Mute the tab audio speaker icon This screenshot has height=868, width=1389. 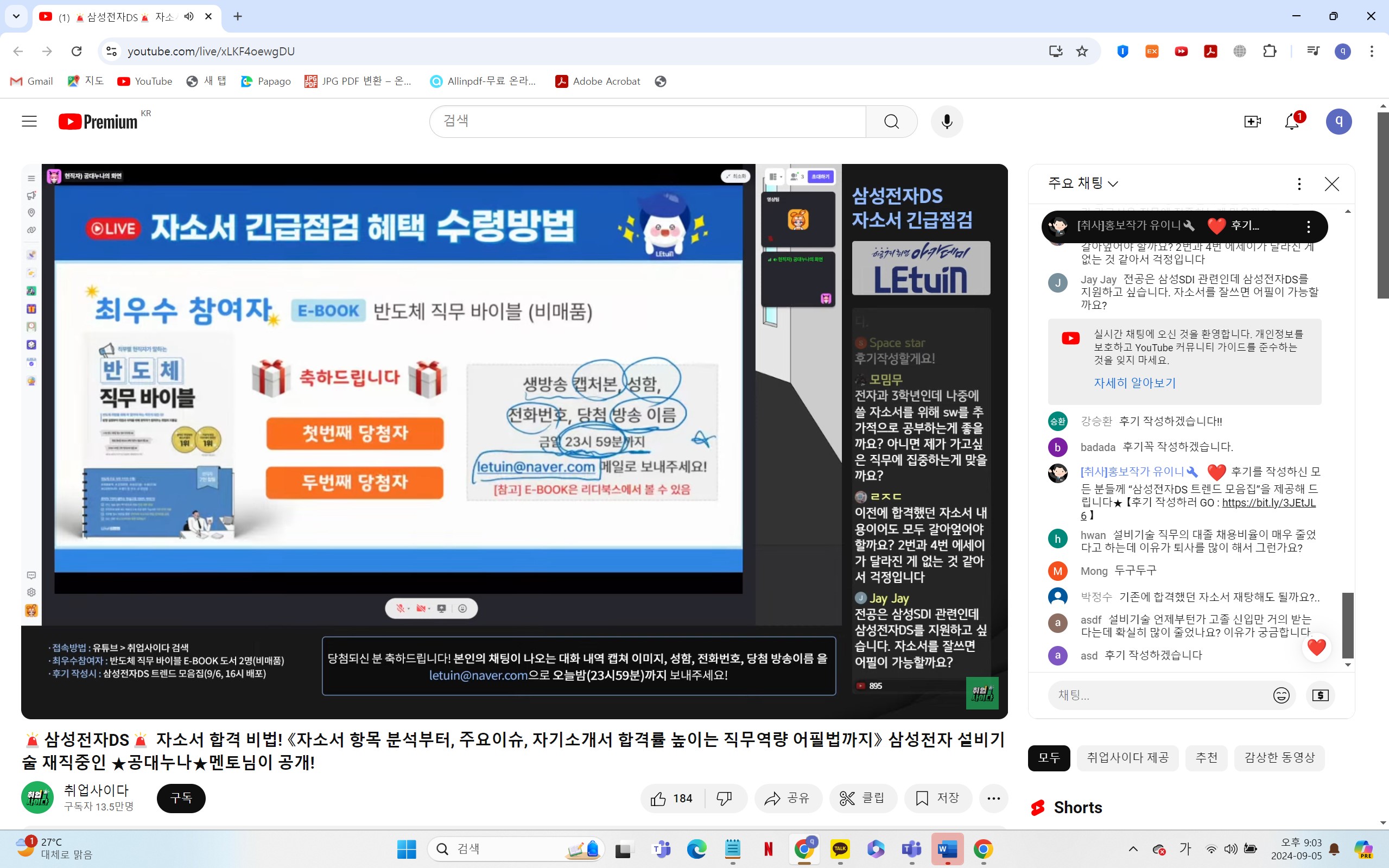(189, 16)
